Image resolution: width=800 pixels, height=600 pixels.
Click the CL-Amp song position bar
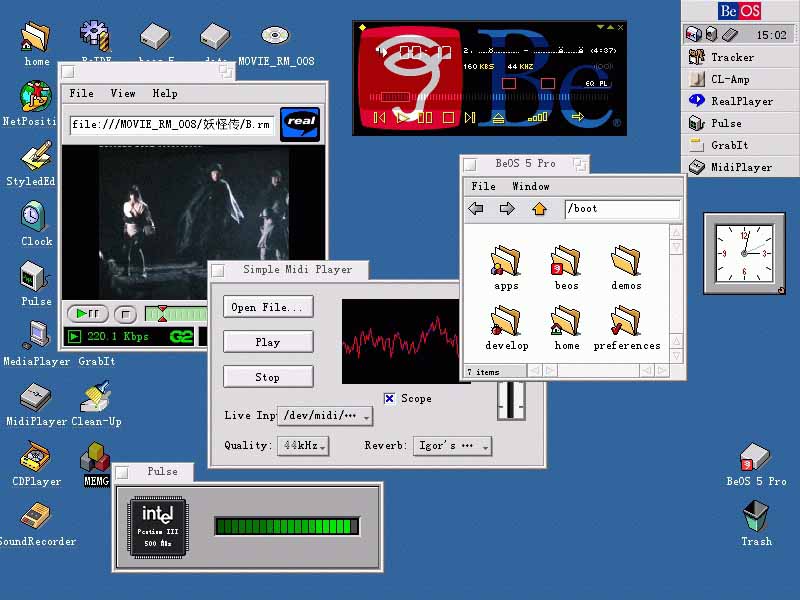pyautogui.click(x=490, y=96)
